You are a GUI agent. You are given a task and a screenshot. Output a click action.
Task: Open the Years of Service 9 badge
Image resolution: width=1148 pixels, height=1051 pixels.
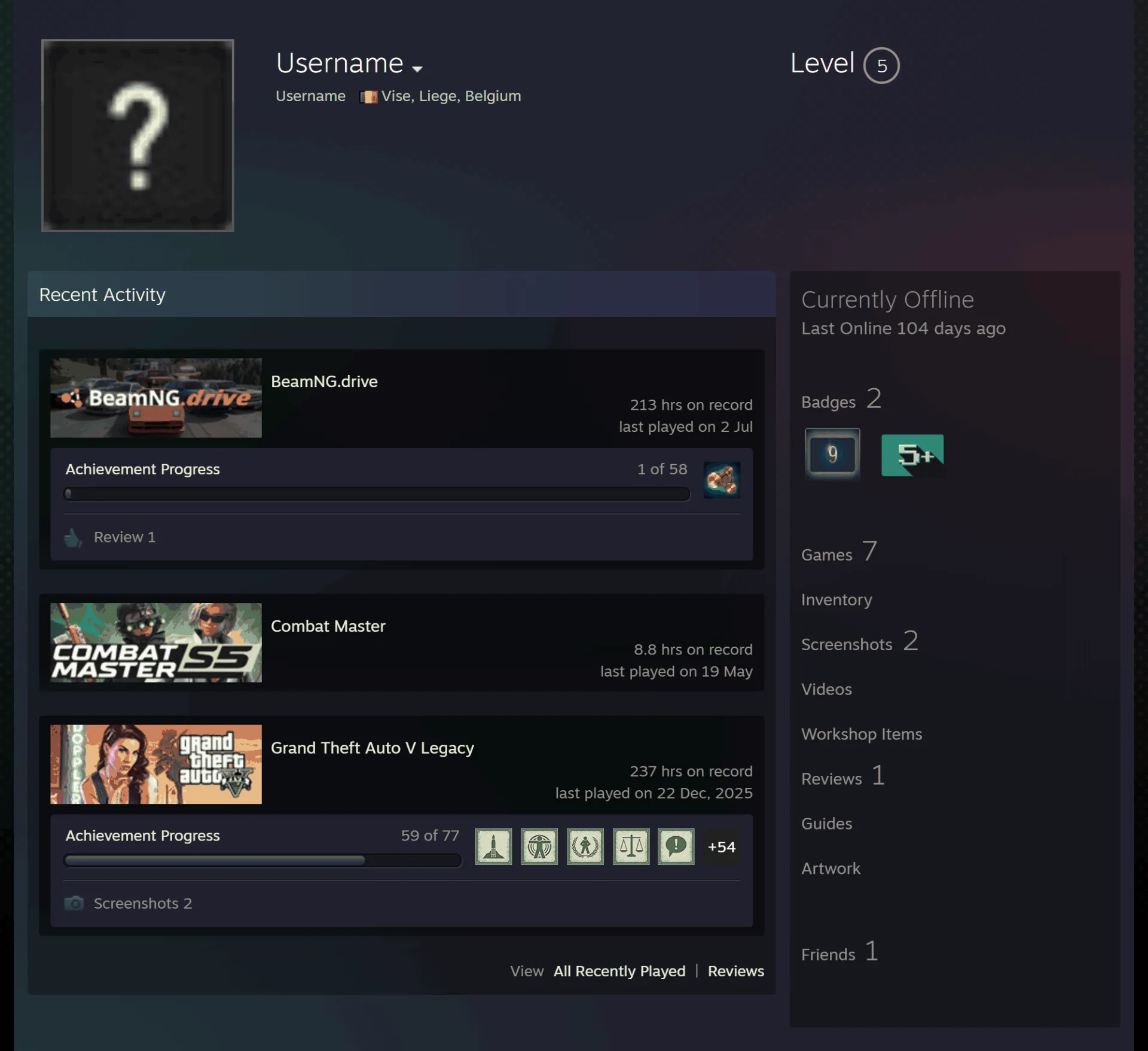[x=832, y=455]
